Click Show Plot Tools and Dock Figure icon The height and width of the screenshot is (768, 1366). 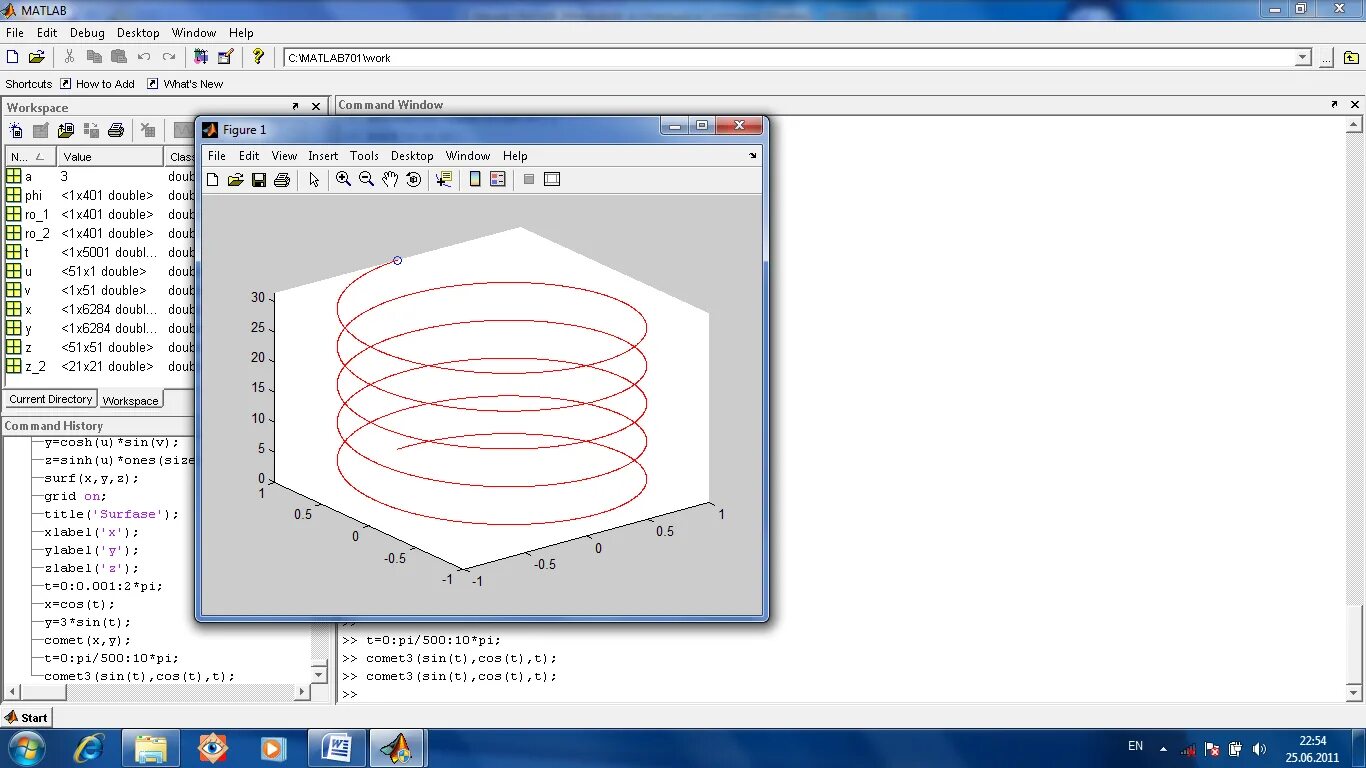552,179
